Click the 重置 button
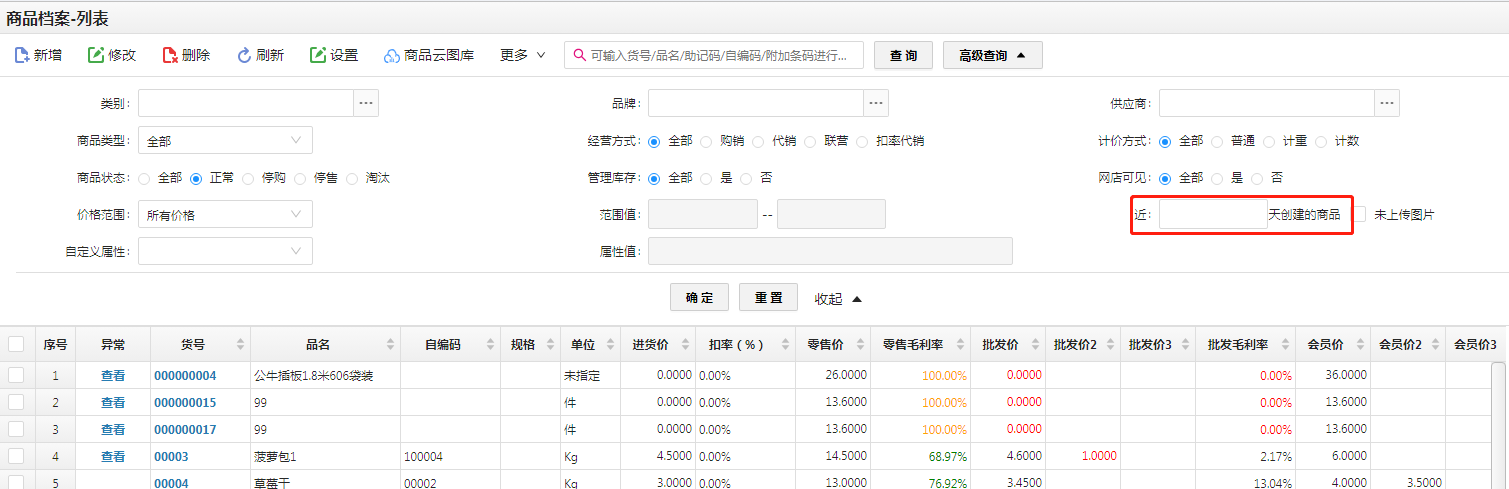Screen dimensions: 1509x489 click(x=768, y=298)
